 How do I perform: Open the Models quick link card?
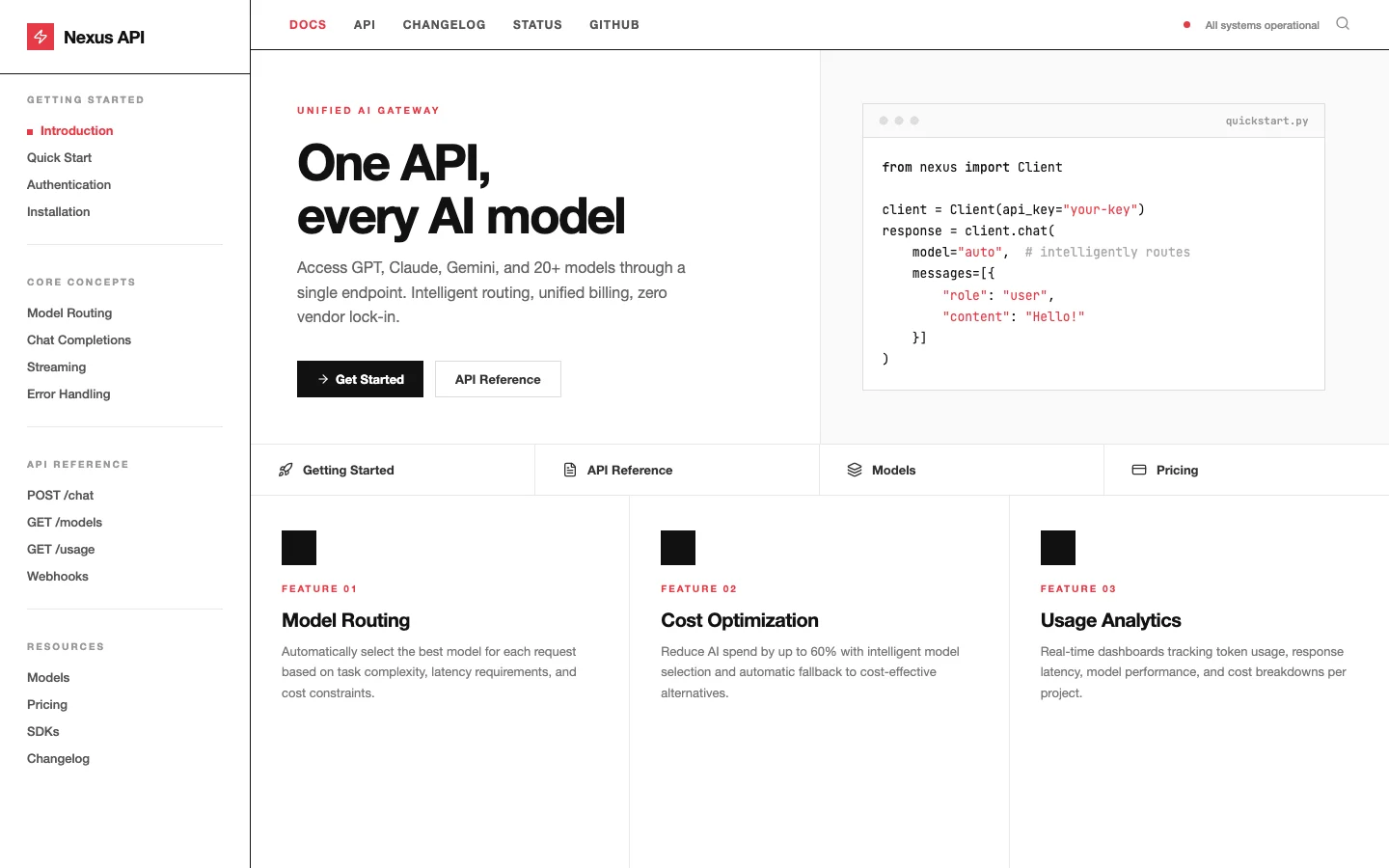962,470
